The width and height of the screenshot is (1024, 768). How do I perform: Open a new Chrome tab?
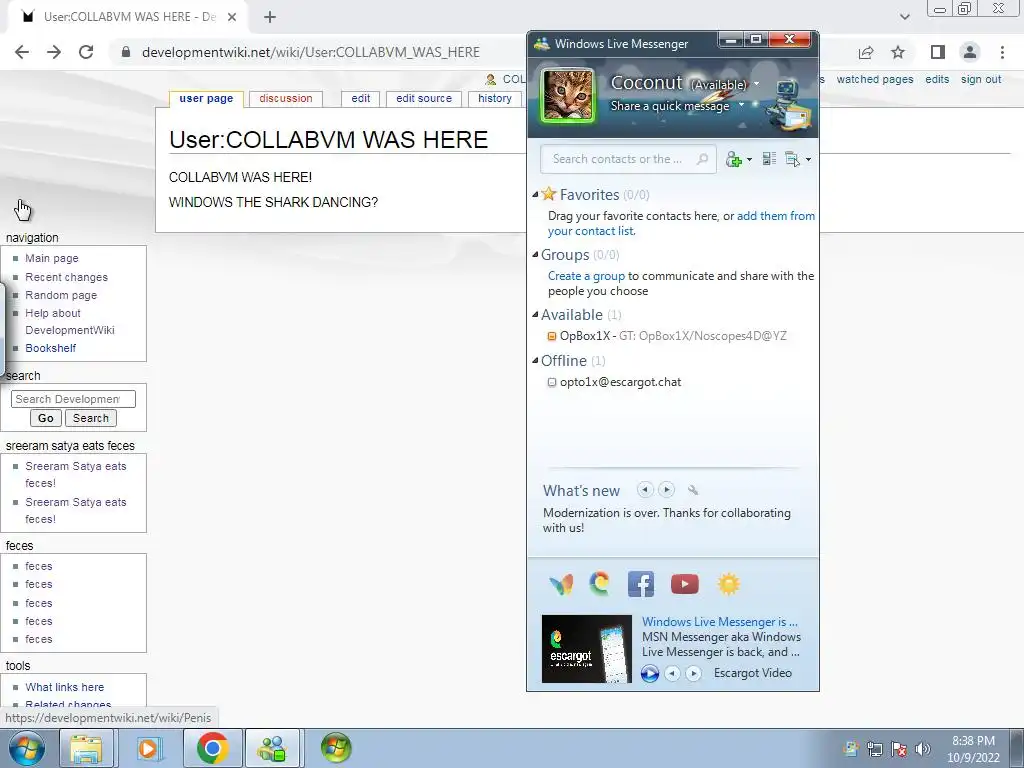pos(270,17)
